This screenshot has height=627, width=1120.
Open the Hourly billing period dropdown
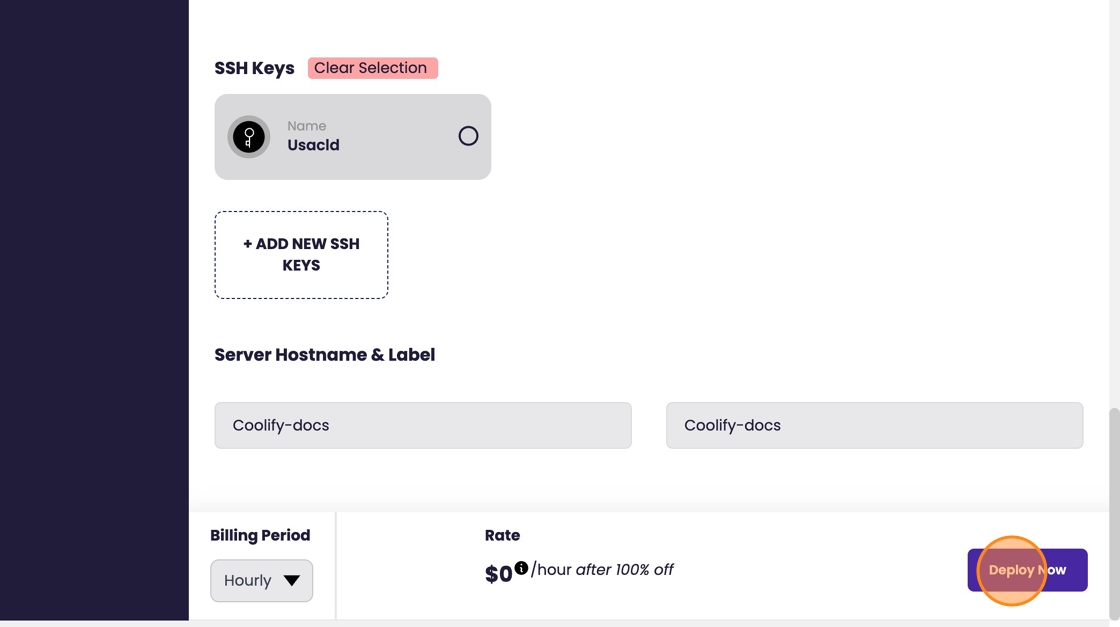[x=261, y=581]
